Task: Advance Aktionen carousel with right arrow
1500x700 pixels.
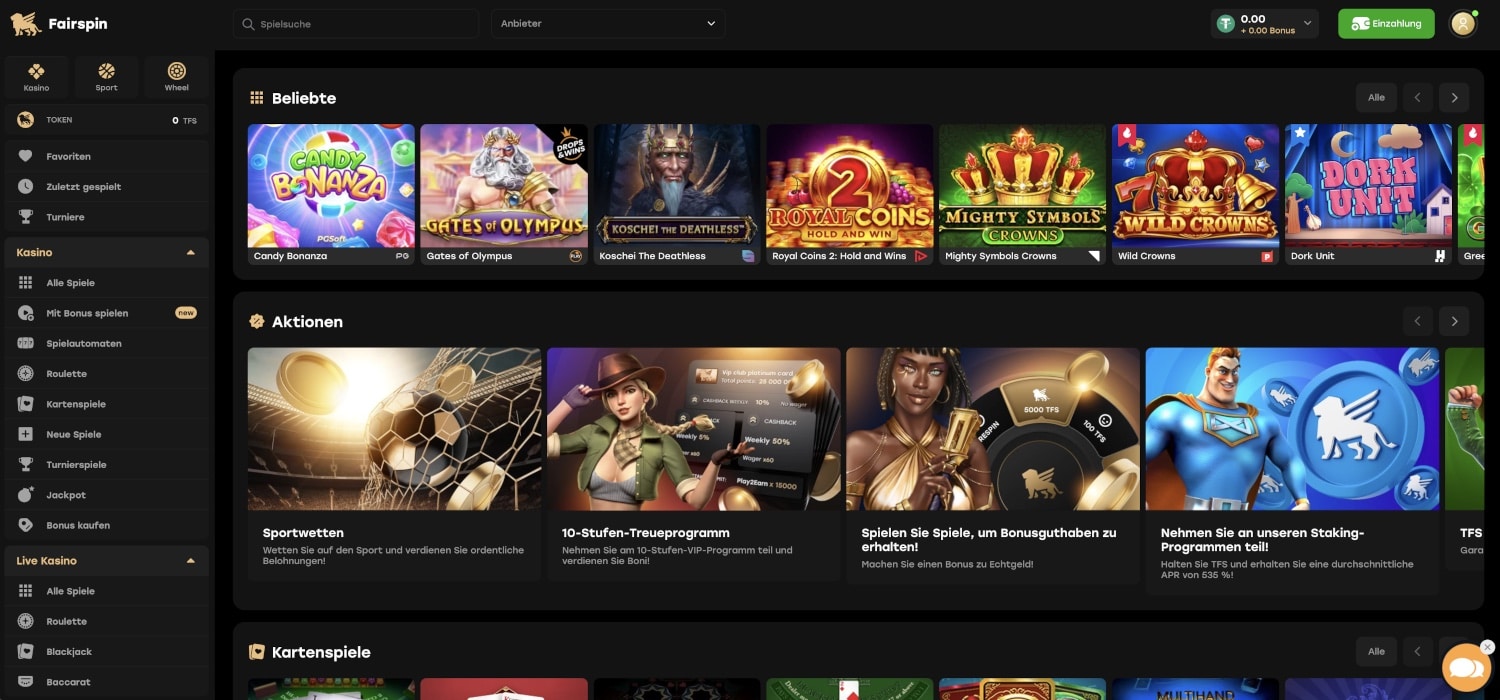Action: (1454, 321)
